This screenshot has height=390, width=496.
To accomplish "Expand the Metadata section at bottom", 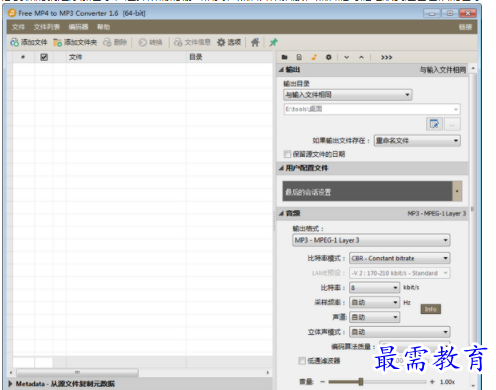I will point(10,384).
